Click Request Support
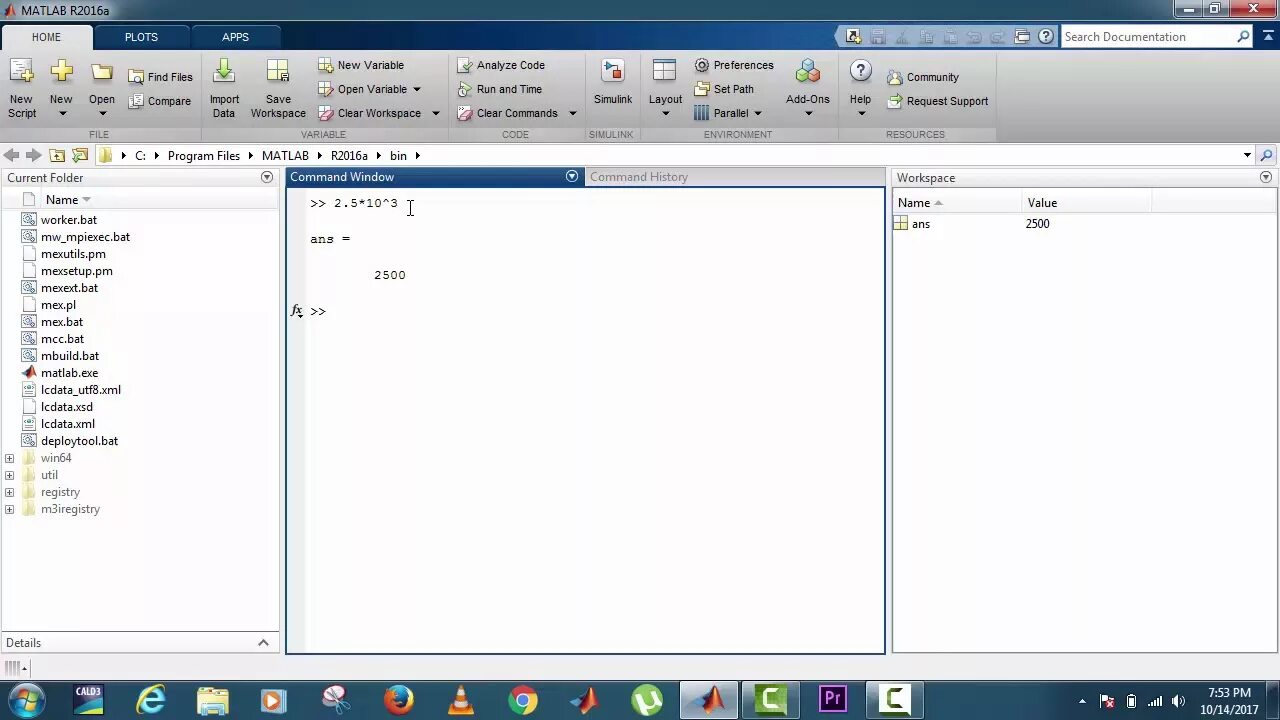Image resolution: width=1280 pixels, height=720 pixels. coord(937,101)
